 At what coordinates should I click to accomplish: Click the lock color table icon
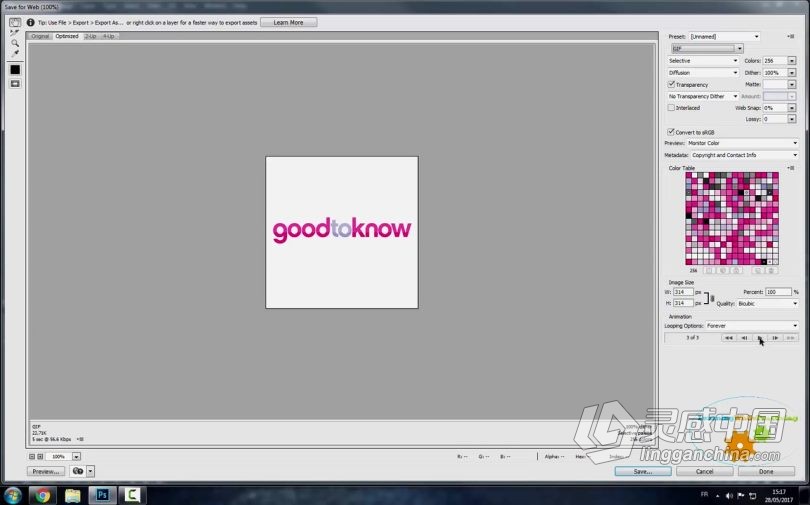tap(736, 271)
